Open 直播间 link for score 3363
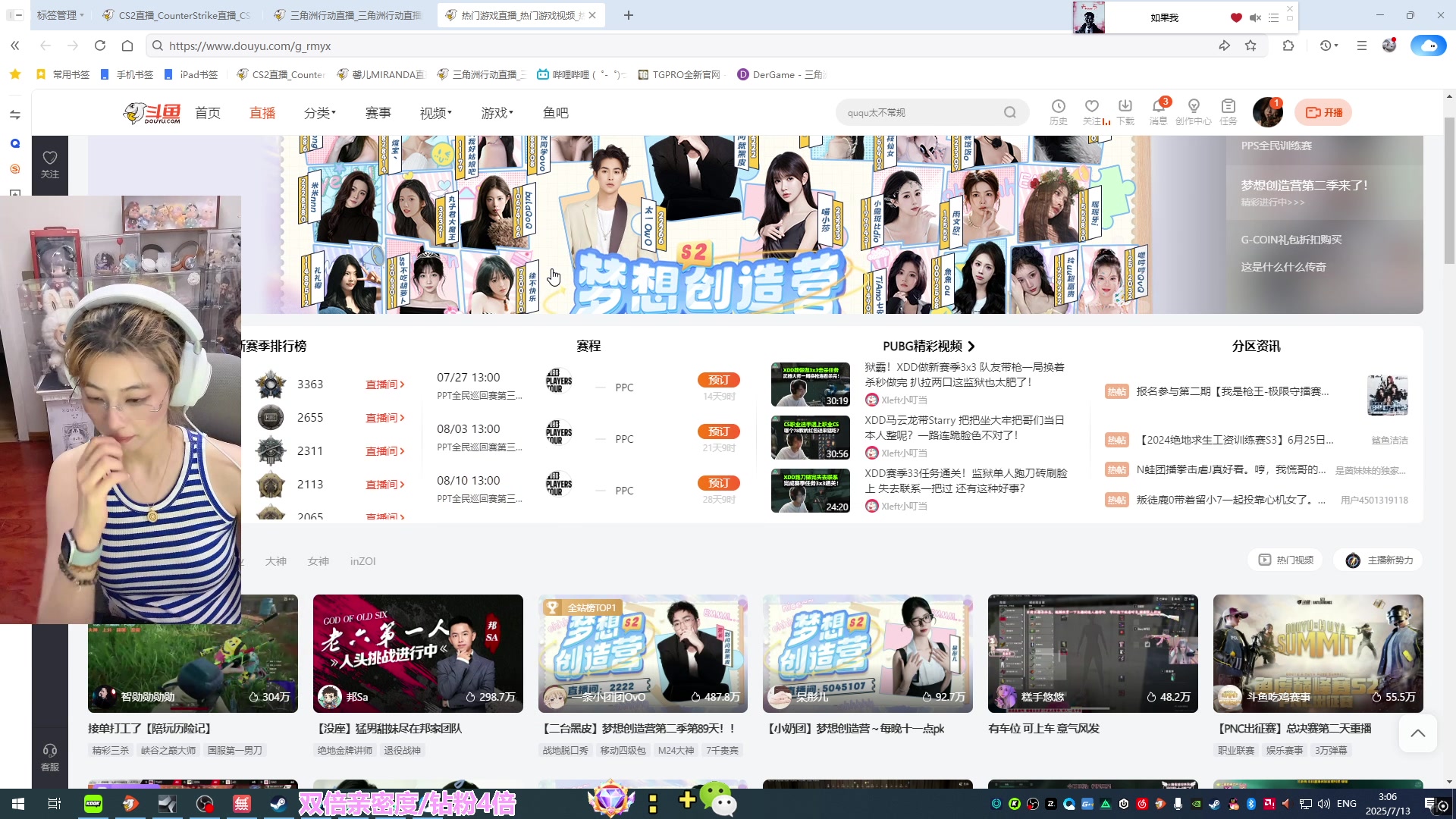This screenshot has width=1456, height=819. 385,384
